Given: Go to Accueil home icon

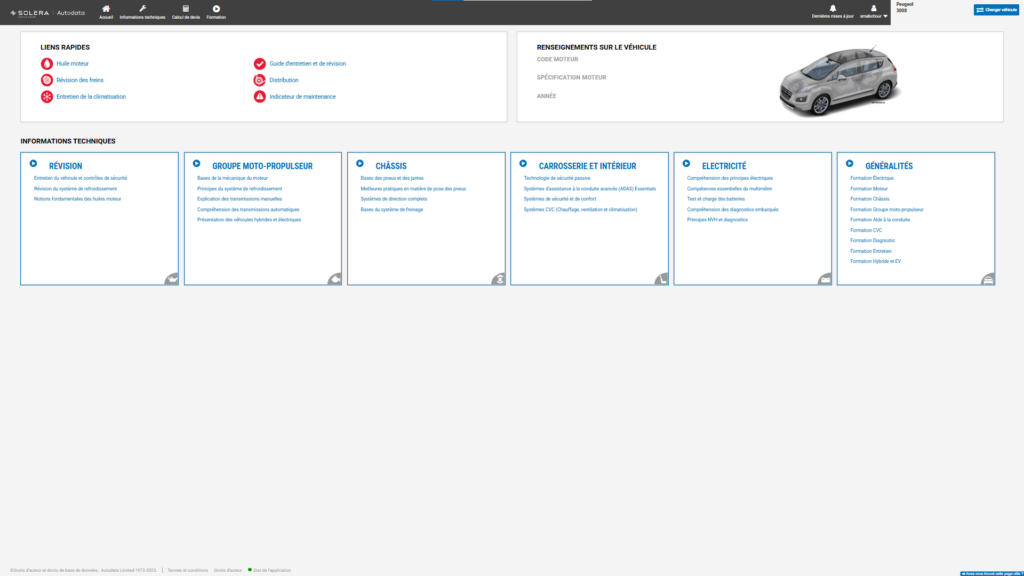Looking at the screenshot, I should (x=106, y=9).
